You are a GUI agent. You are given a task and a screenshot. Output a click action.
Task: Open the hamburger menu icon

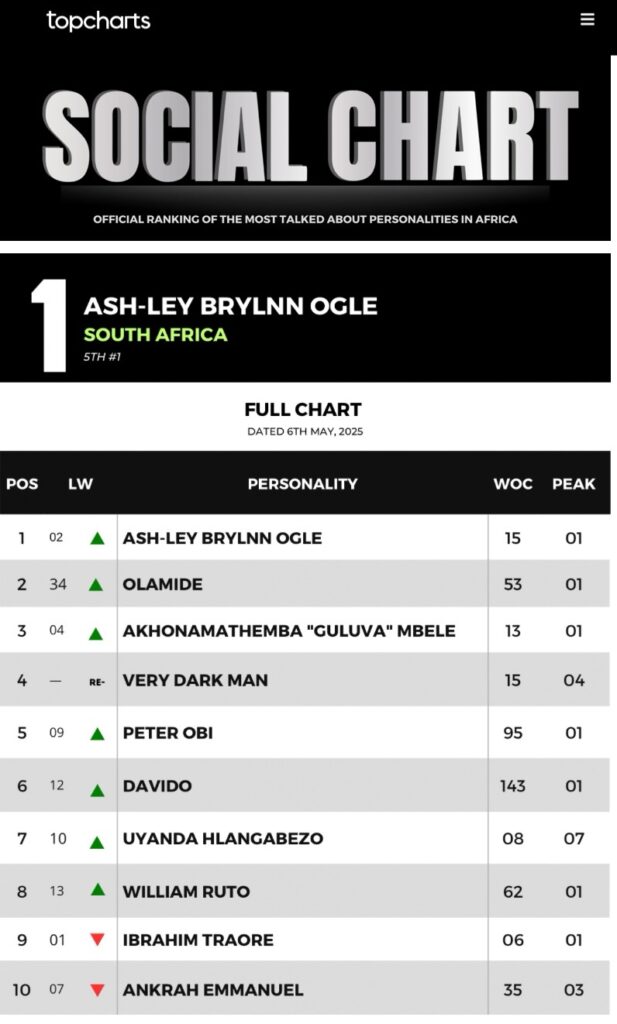point(587,20)
